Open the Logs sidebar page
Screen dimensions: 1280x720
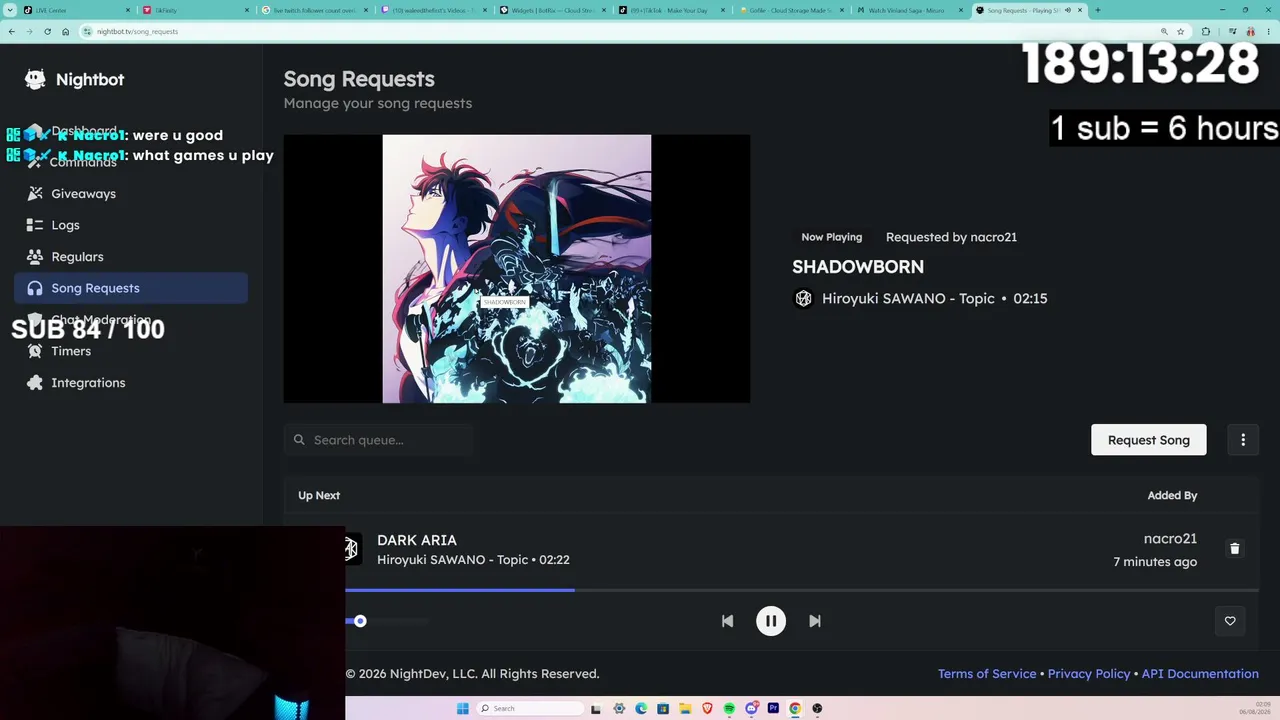point(131,225)
